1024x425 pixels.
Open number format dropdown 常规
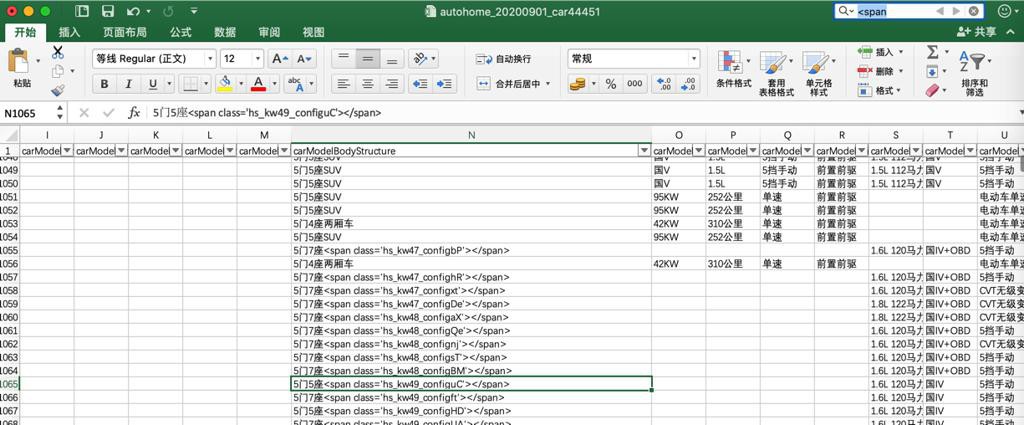(694, 59)
